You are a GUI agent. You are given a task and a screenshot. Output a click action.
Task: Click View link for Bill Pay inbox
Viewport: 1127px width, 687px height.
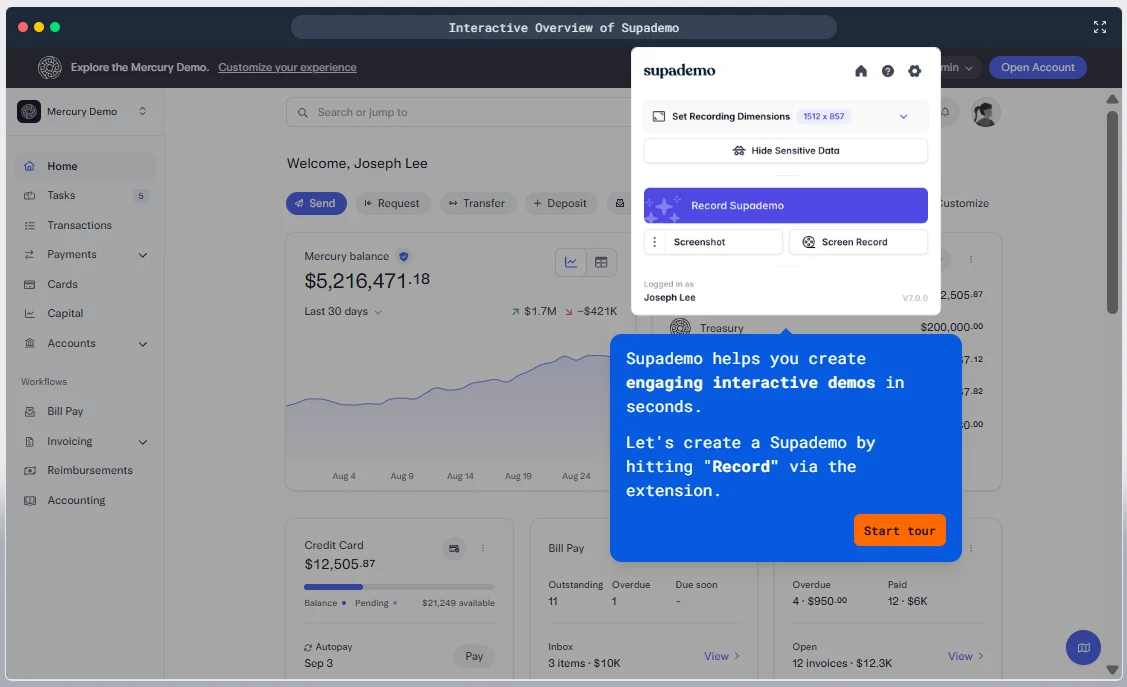[x=722, y=656]
